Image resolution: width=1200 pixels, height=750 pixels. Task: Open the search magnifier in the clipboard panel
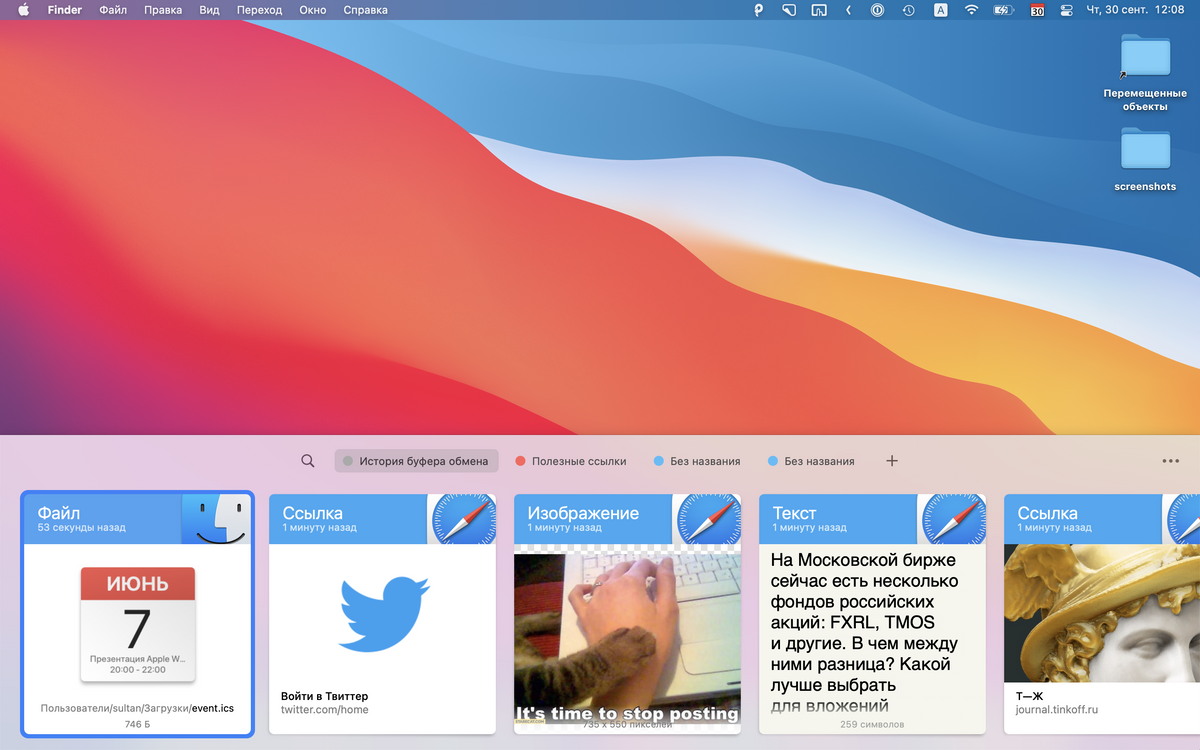click(x=308, y=461)
